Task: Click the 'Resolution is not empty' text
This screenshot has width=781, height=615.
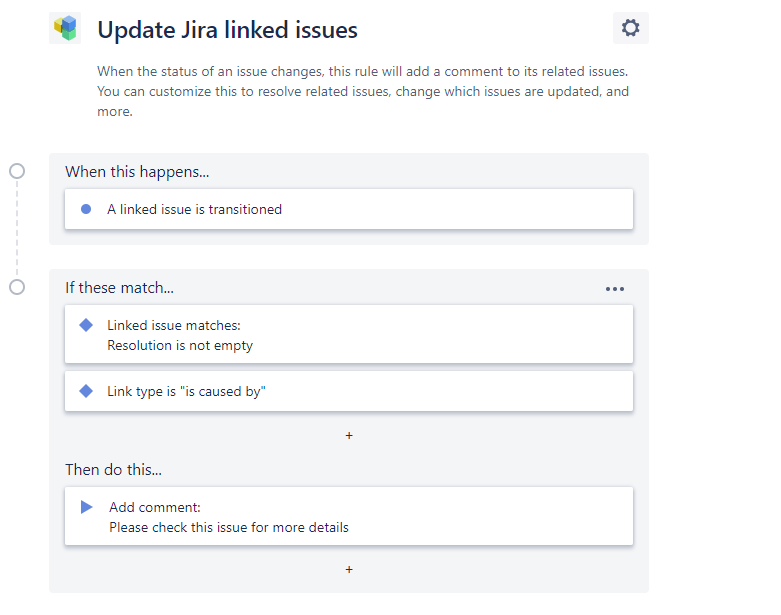Action: [x=180, y=346]
